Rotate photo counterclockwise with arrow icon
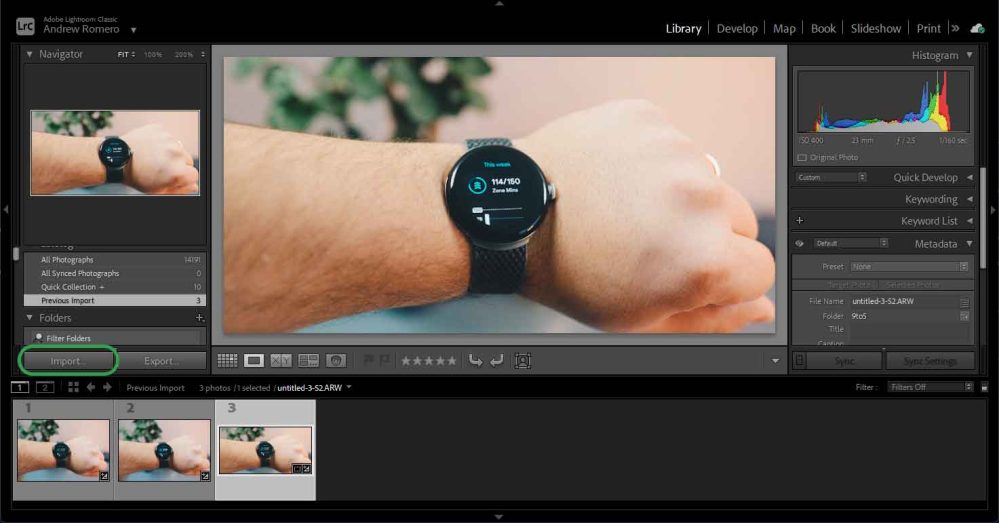Image resolution: width=999 pixels, height=523 pixels. (x=476, y=361)
